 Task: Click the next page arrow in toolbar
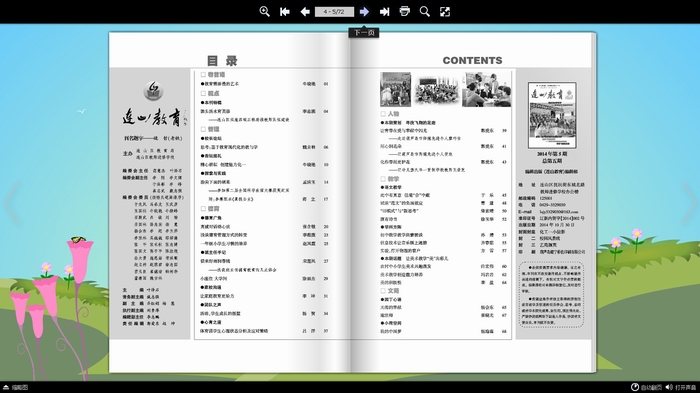(x=364, y=12)
